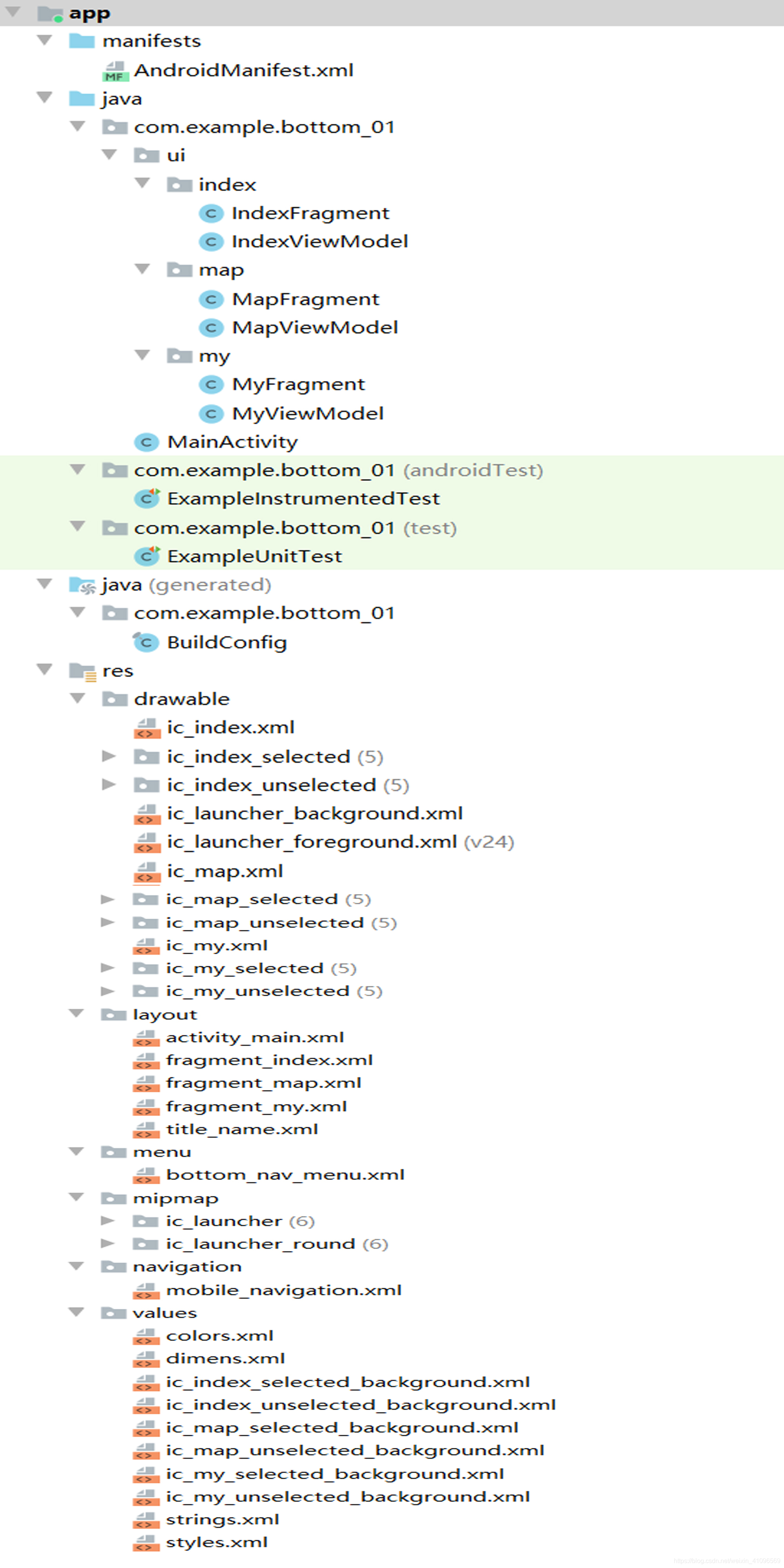Select the mipmap folder label
The width and height of the screenshot is (784, 1568).
pyautogui.click(x=175, y=1198)
